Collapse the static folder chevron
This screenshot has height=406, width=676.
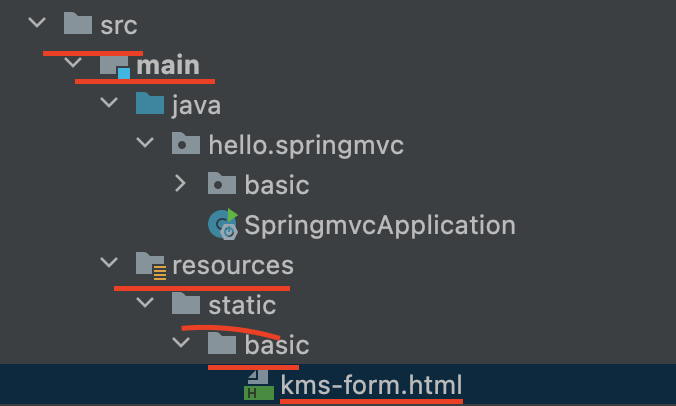coord(145,302)
